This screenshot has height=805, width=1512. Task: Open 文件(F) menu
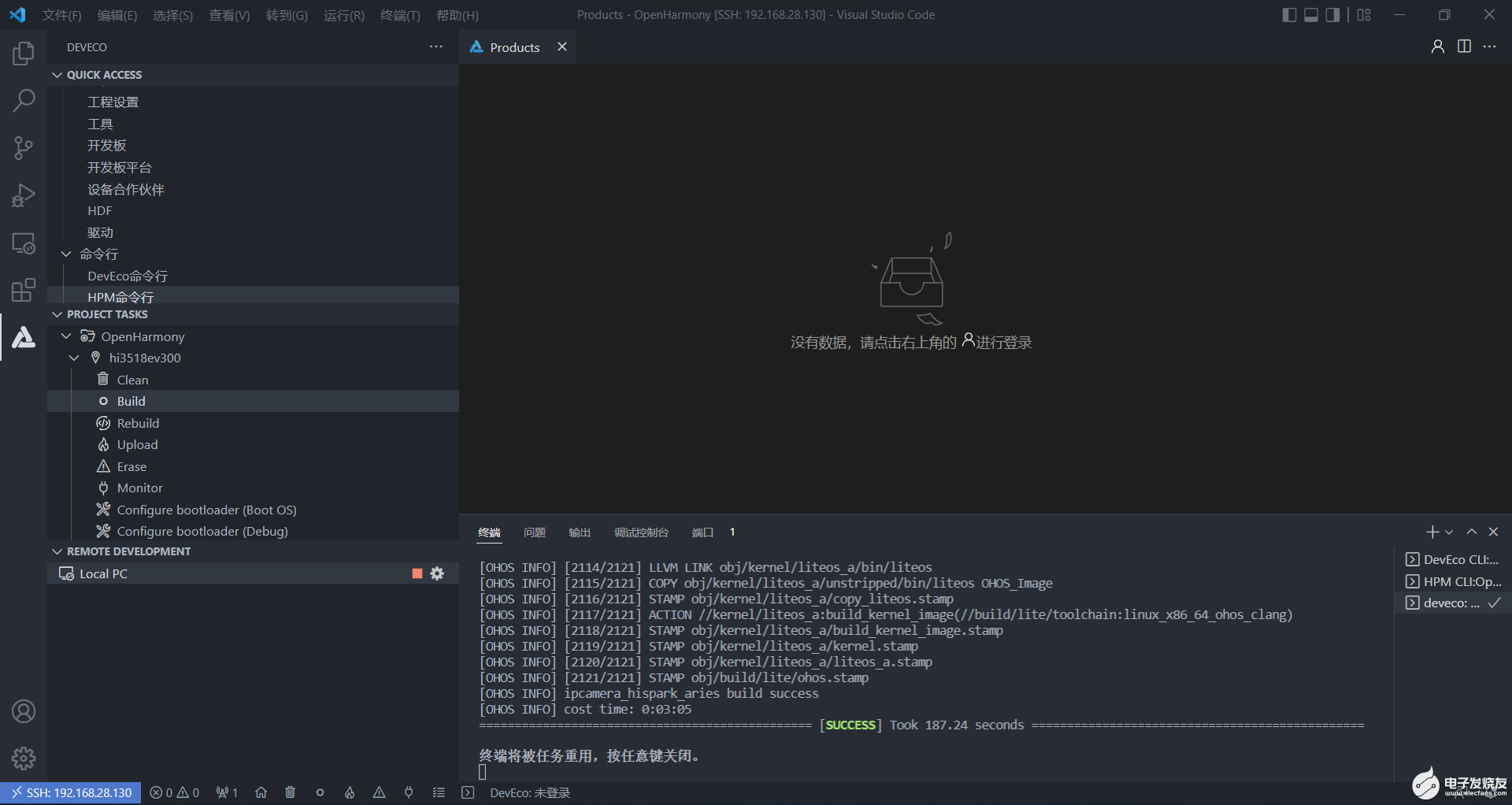click(x=61, y=15)
